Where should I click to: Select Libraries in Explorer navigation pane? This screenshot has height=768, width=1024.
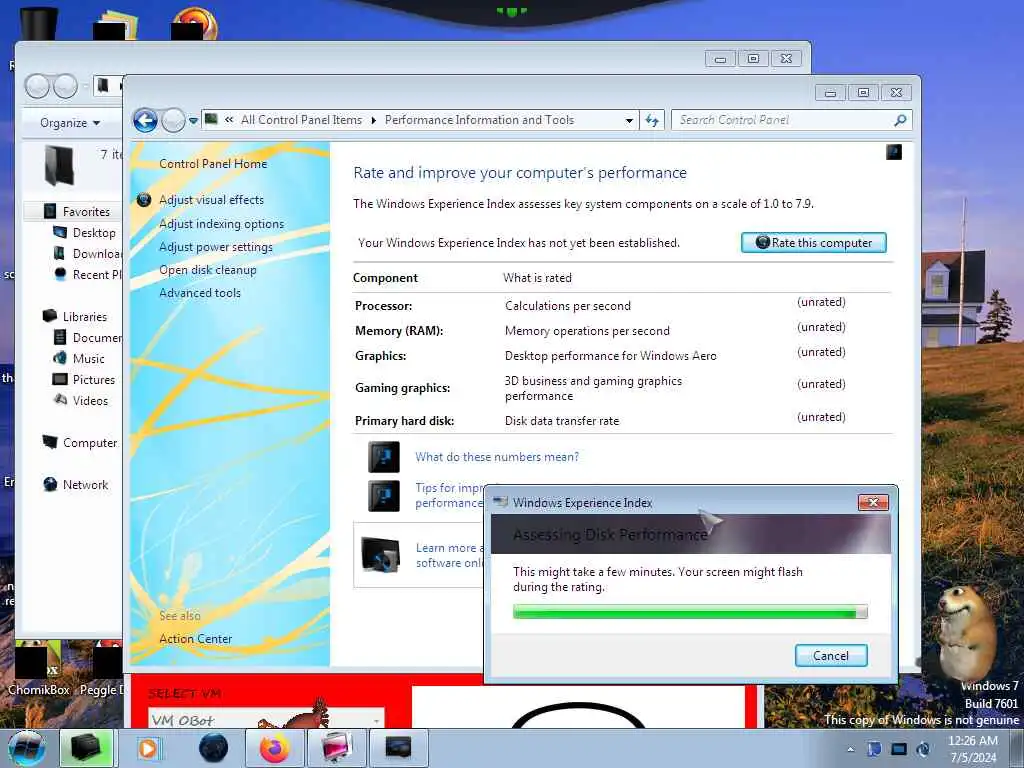point(85,317)
